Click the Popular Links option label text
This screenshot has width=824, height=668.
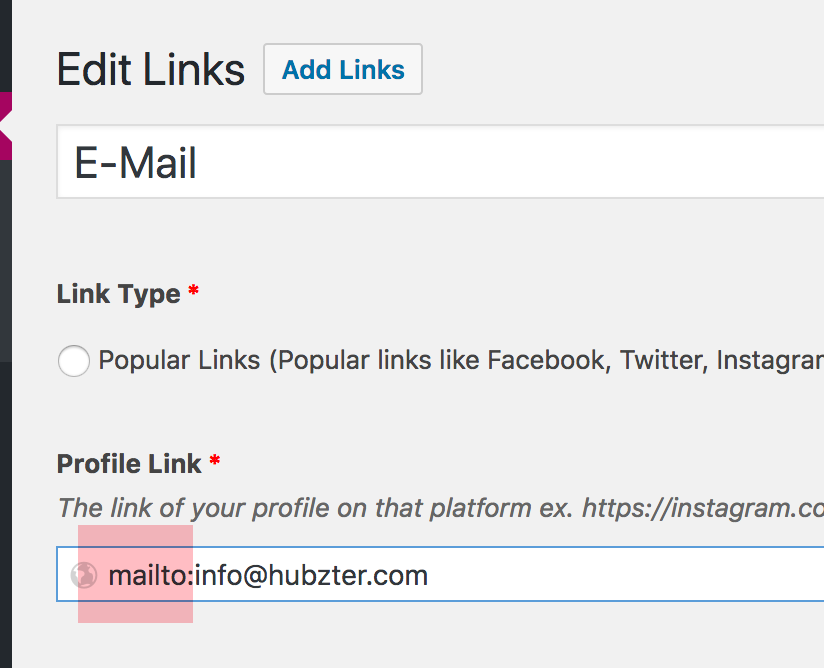[461, 361]
